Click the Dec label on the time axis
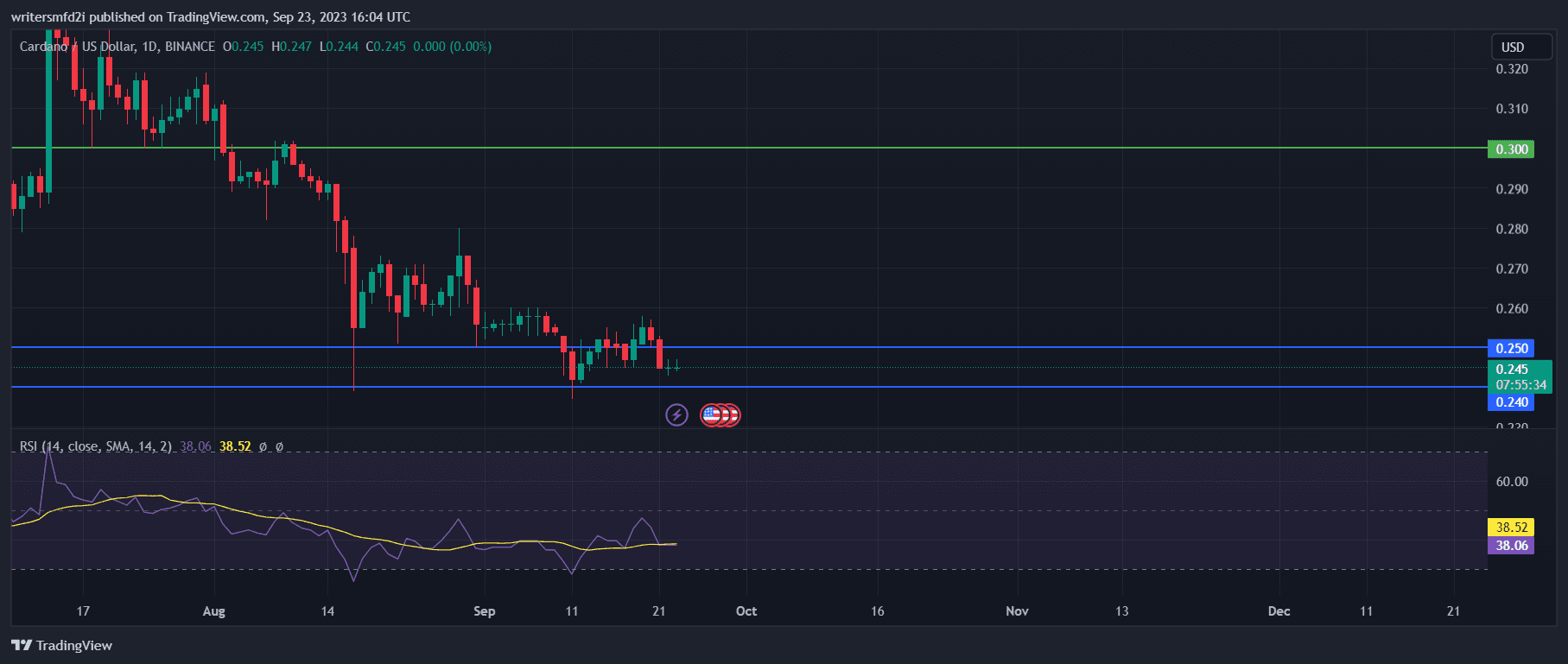Screen dimensions: 1568x664 [x=1279, y=611]
